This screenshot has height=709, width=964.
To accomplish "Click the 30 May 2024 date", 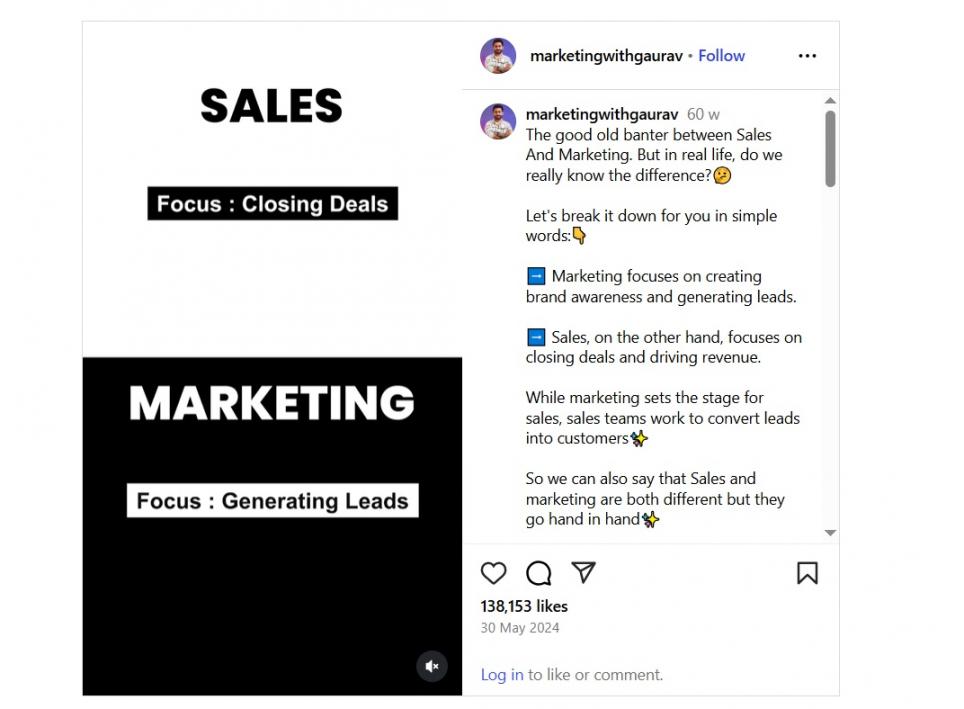I will tap(520, 628).
